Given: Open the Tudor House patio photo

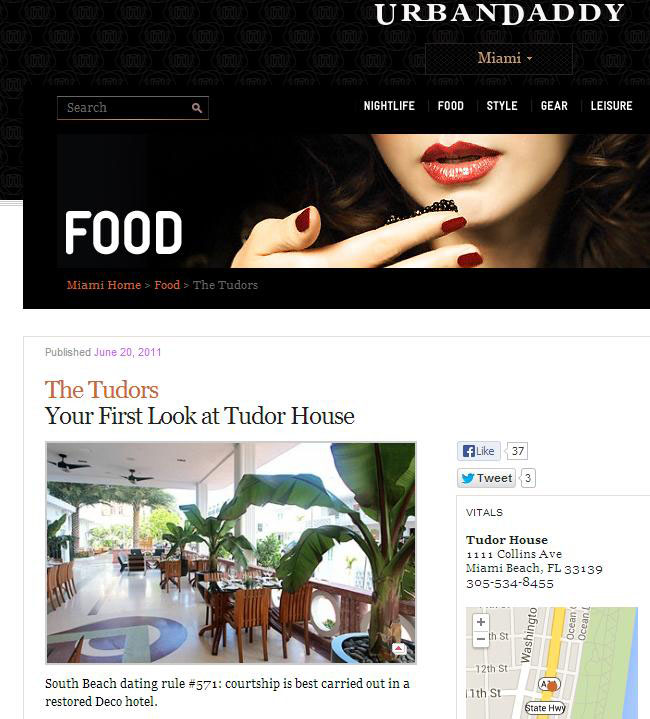Looking at the screenshot, I should click(231, 553).
